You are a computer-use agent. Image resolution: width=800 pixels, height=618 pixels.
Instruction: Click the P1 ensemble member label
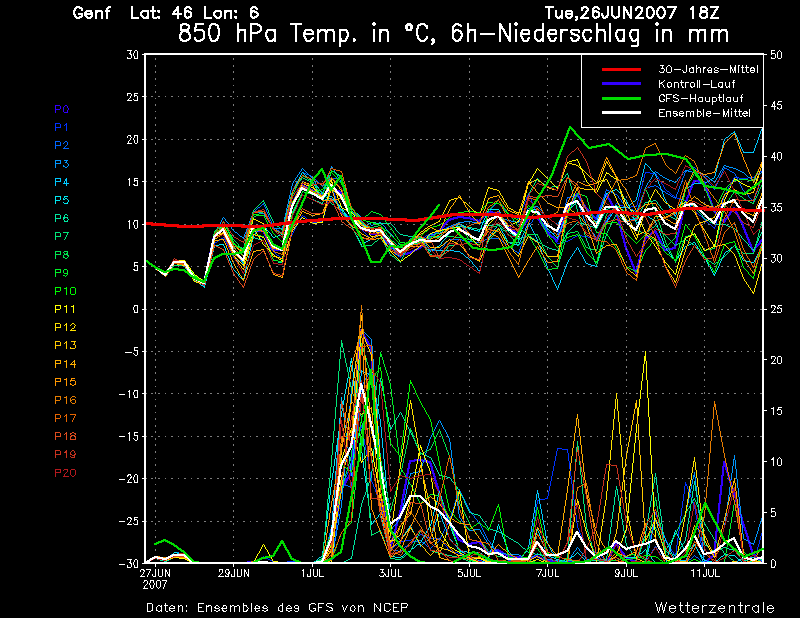61,127
